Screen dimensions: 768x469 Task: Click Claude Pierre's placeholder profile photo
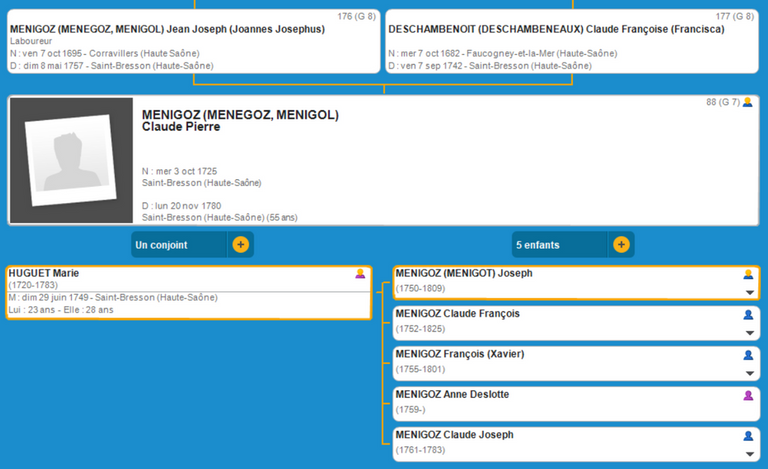click(71, 161)
